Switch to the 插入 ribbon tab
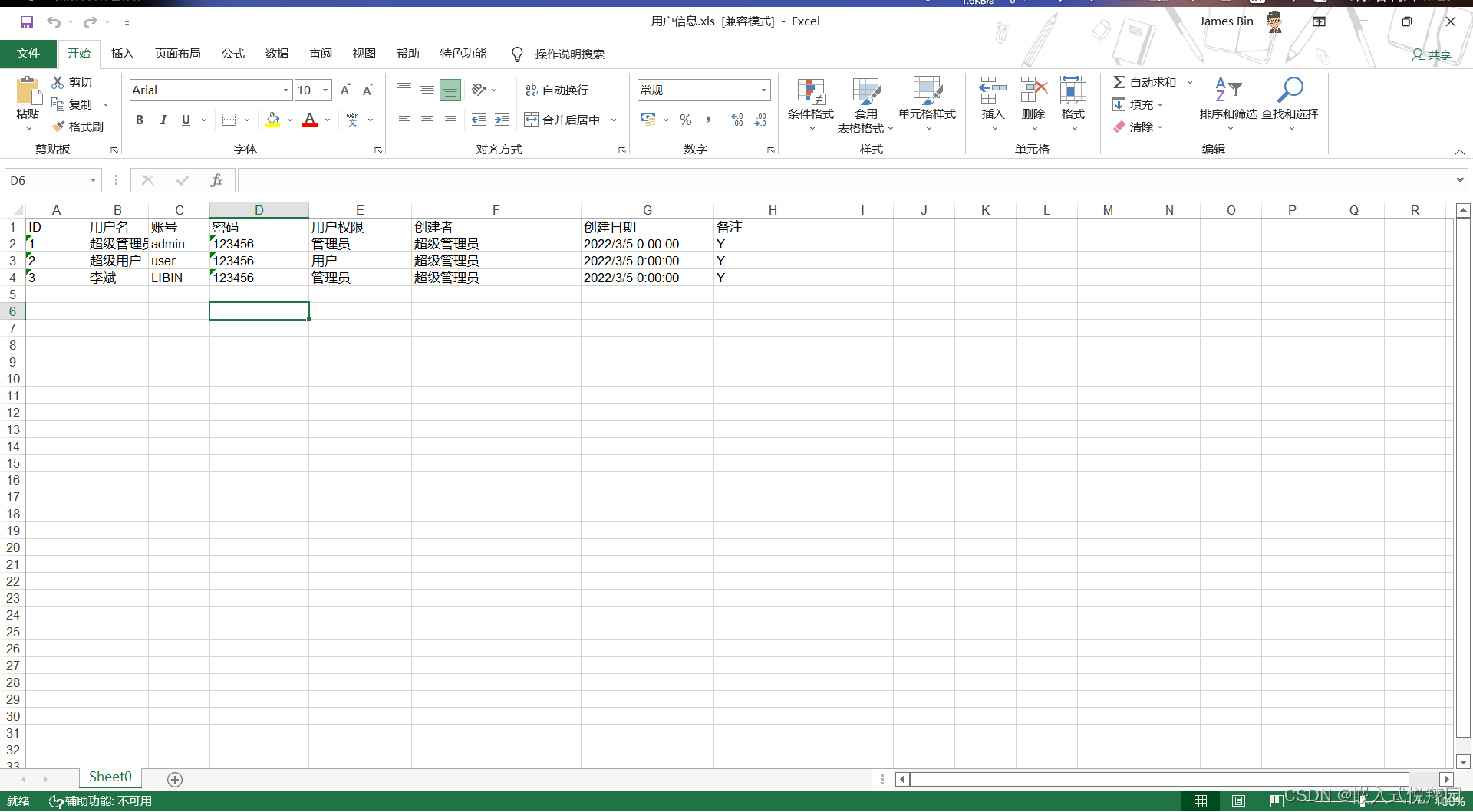1473x812 pixels. [122, 54]
